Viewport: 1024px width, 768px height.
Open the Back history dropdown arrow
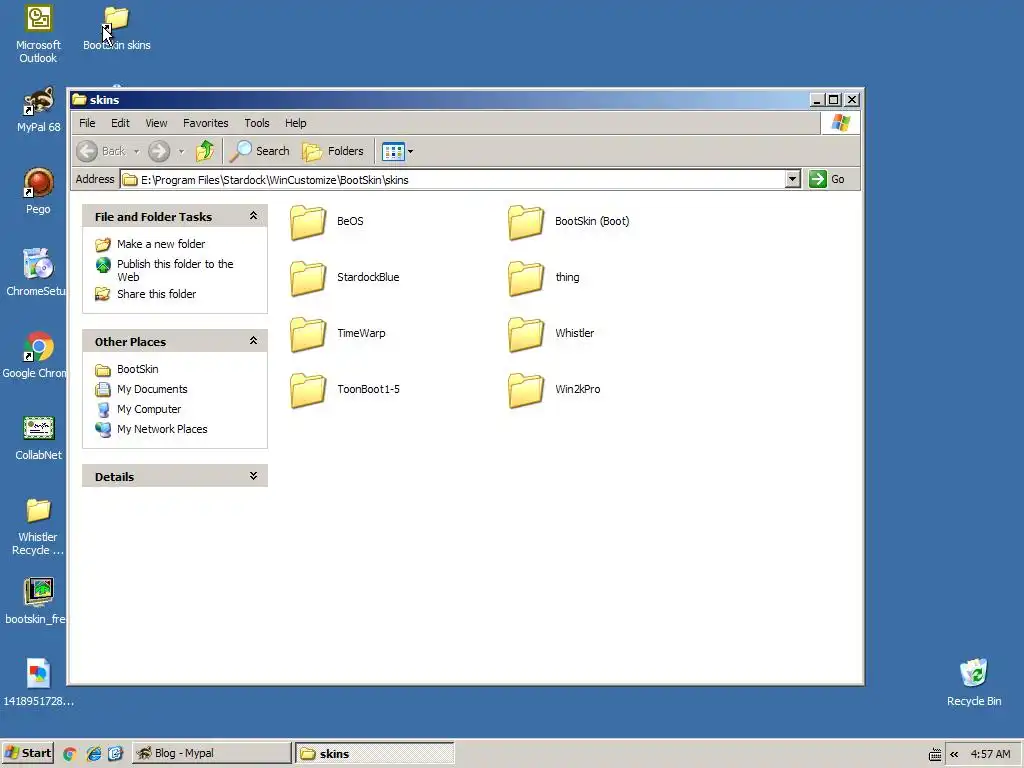pos(136,152)
